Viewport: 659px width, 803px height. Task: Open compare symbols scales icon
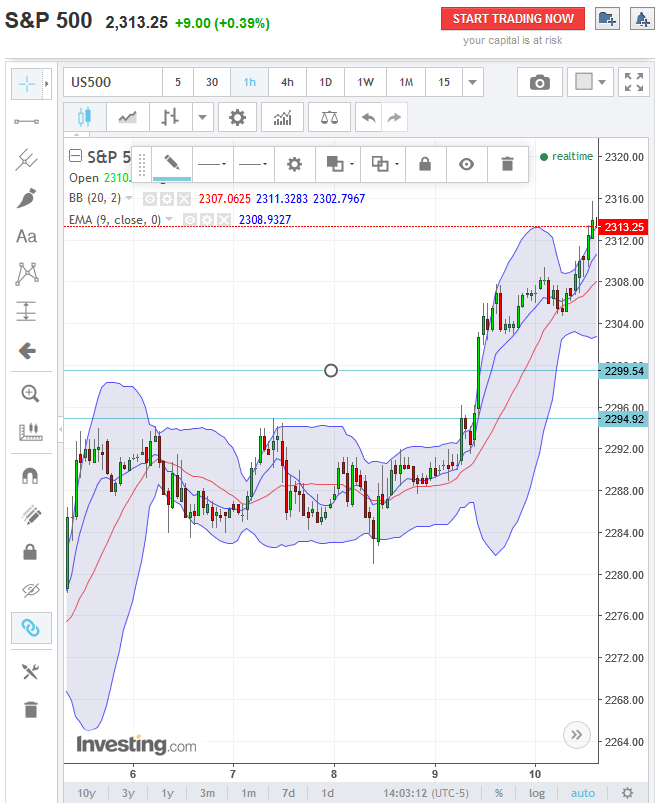[329, 117]
